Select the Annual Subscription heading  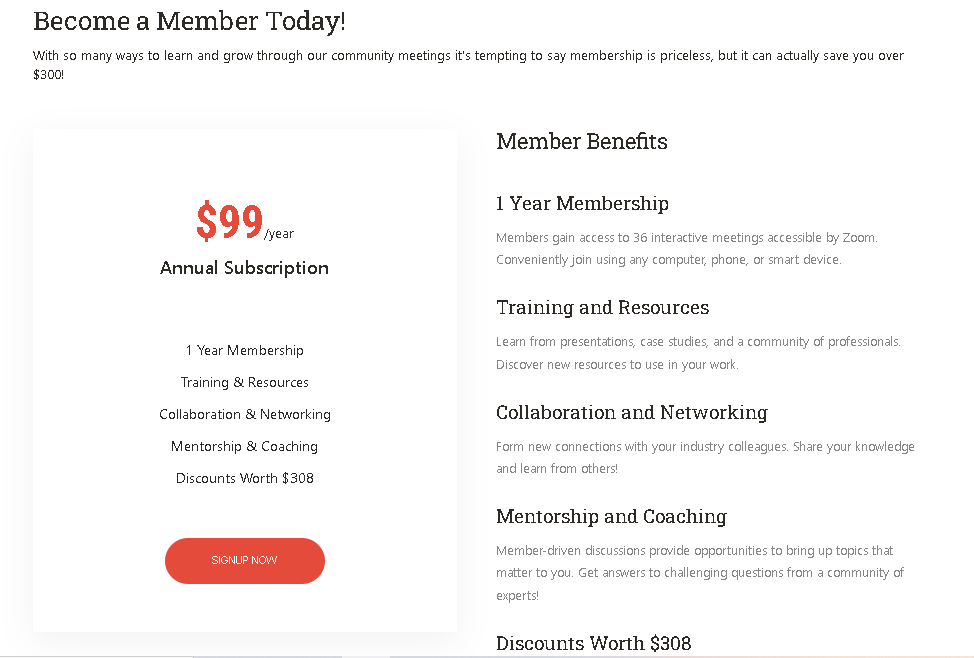[x=244, y=268]
